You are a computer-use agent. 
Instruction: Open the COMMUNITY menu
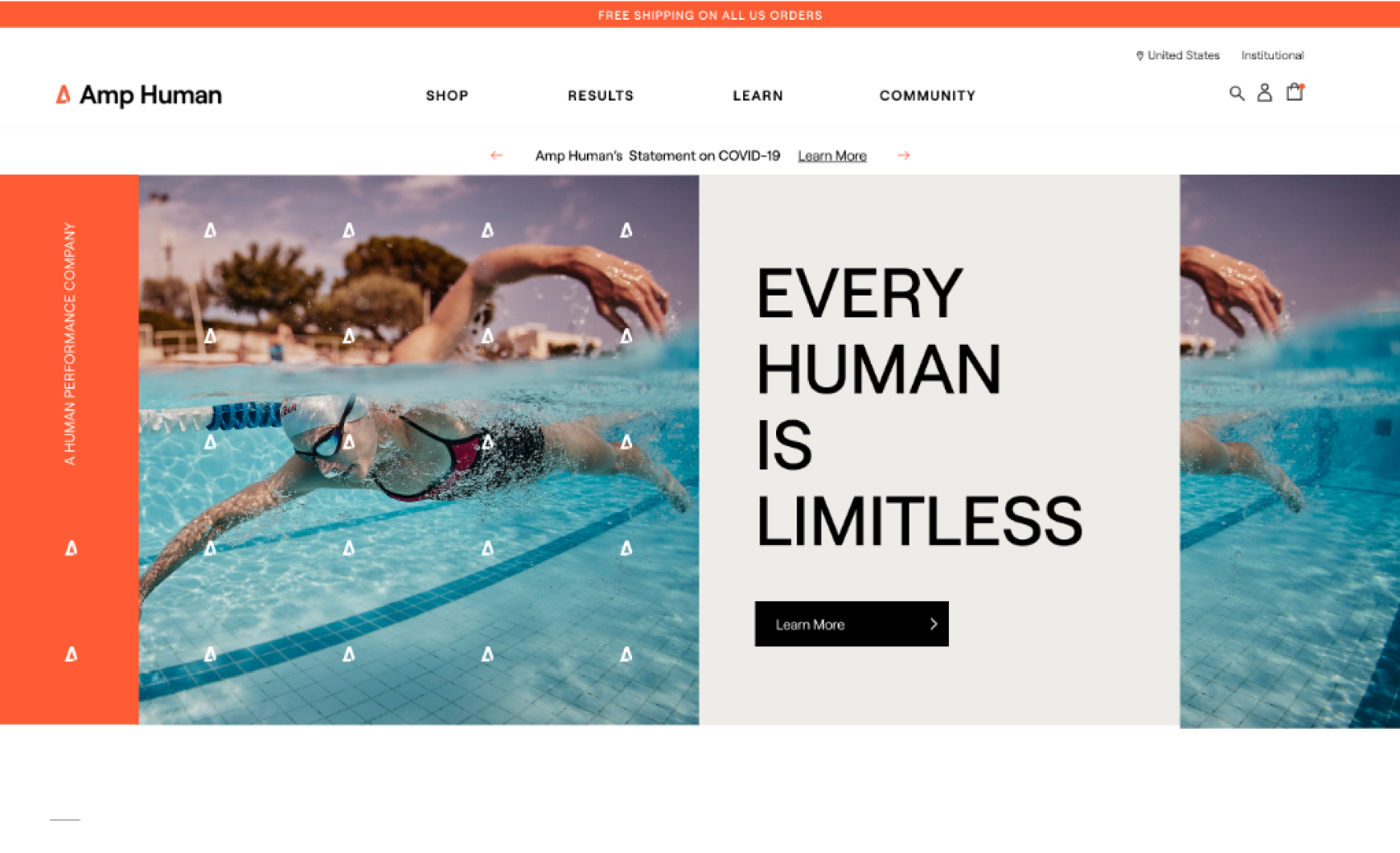[928, 96]
